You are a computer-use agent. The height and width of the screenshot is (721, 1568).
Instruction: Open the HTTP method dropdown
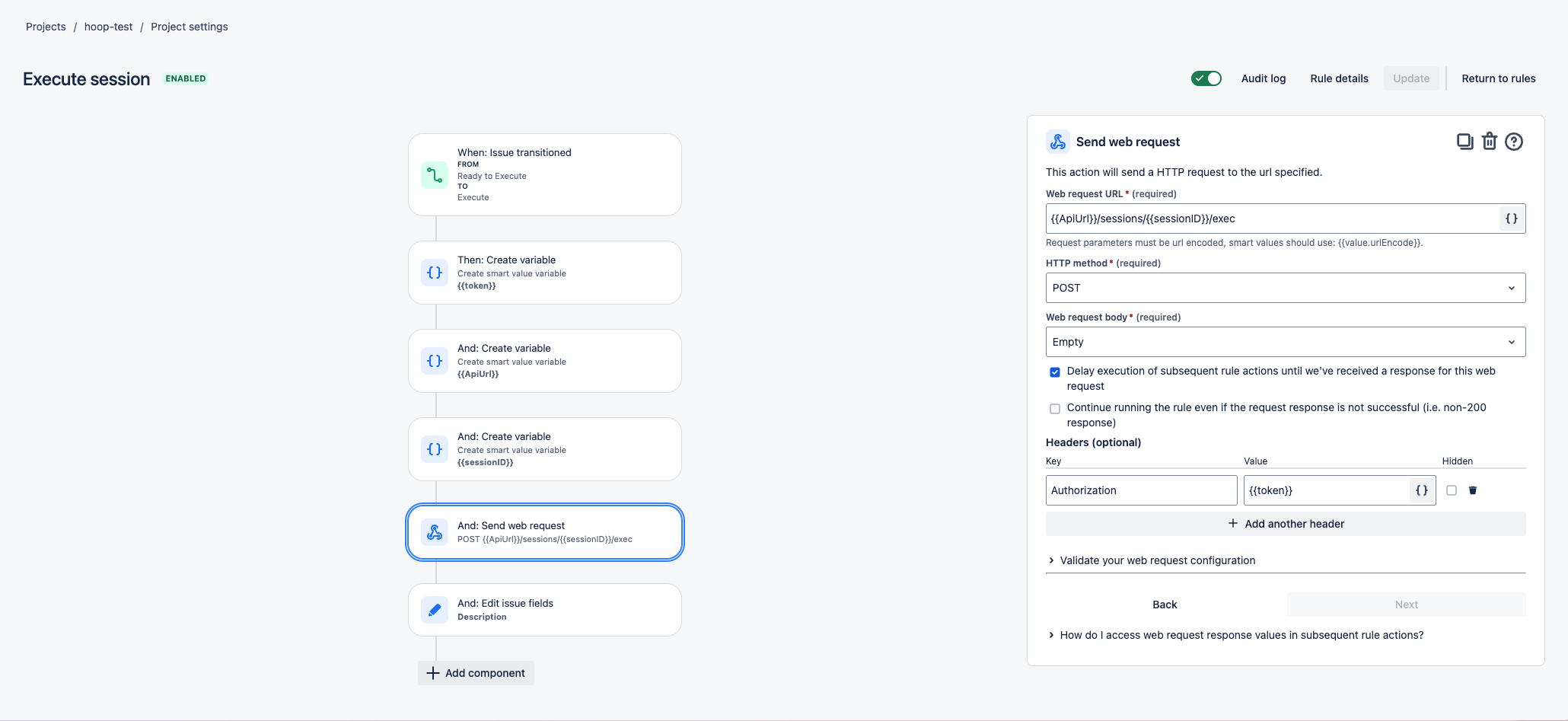(x=1285, y=288)
